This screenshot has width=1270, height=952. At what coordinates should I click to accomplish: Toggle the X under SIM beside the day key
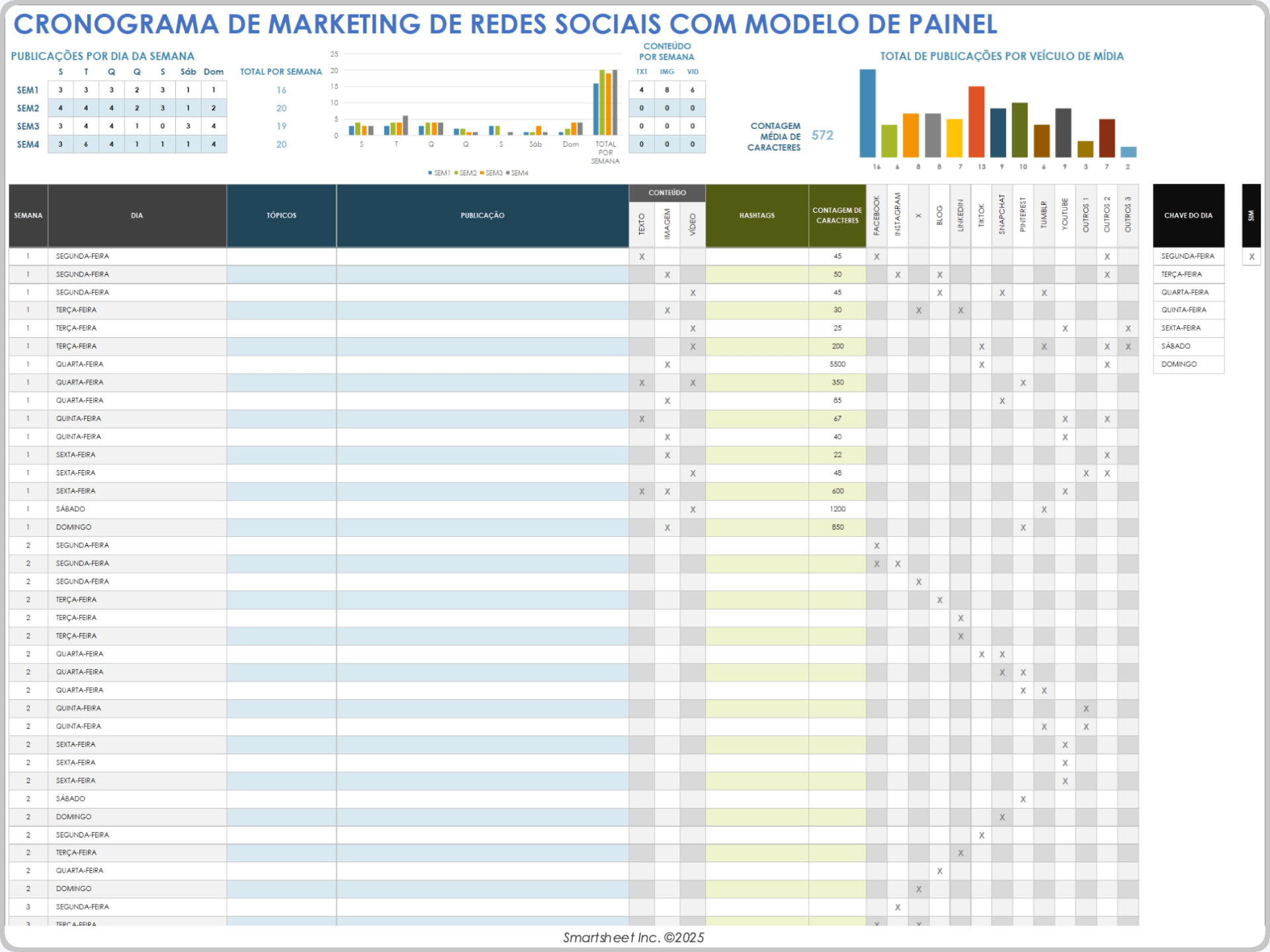pos(1251,257)
